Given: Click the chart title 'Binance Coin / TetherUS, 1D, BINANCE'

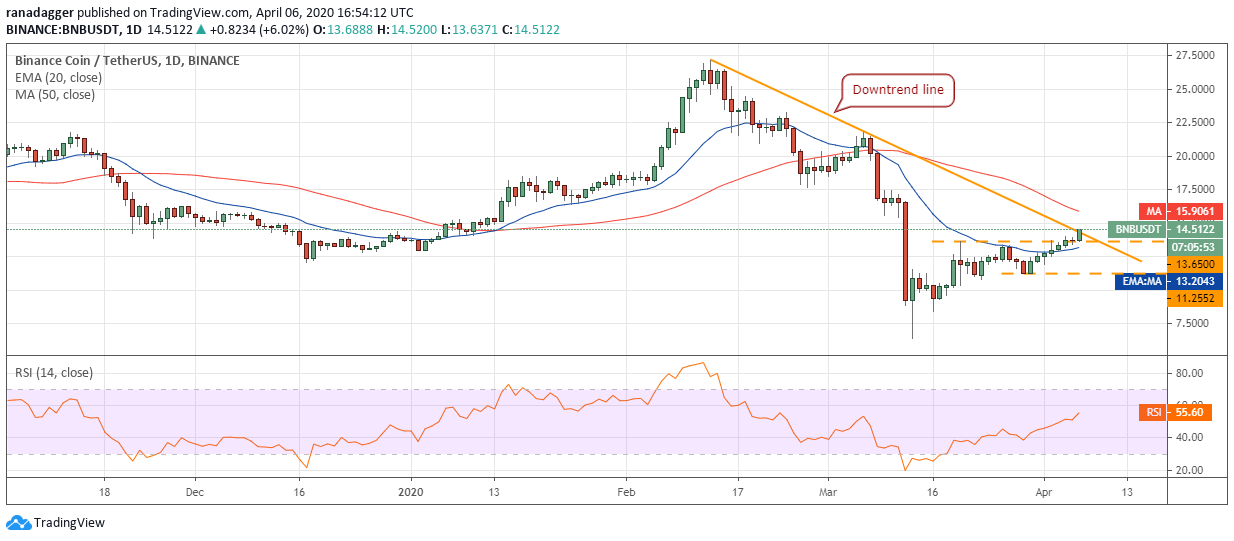Looking at the screenshot, I should pyautogui.click(x=127, y=60).
